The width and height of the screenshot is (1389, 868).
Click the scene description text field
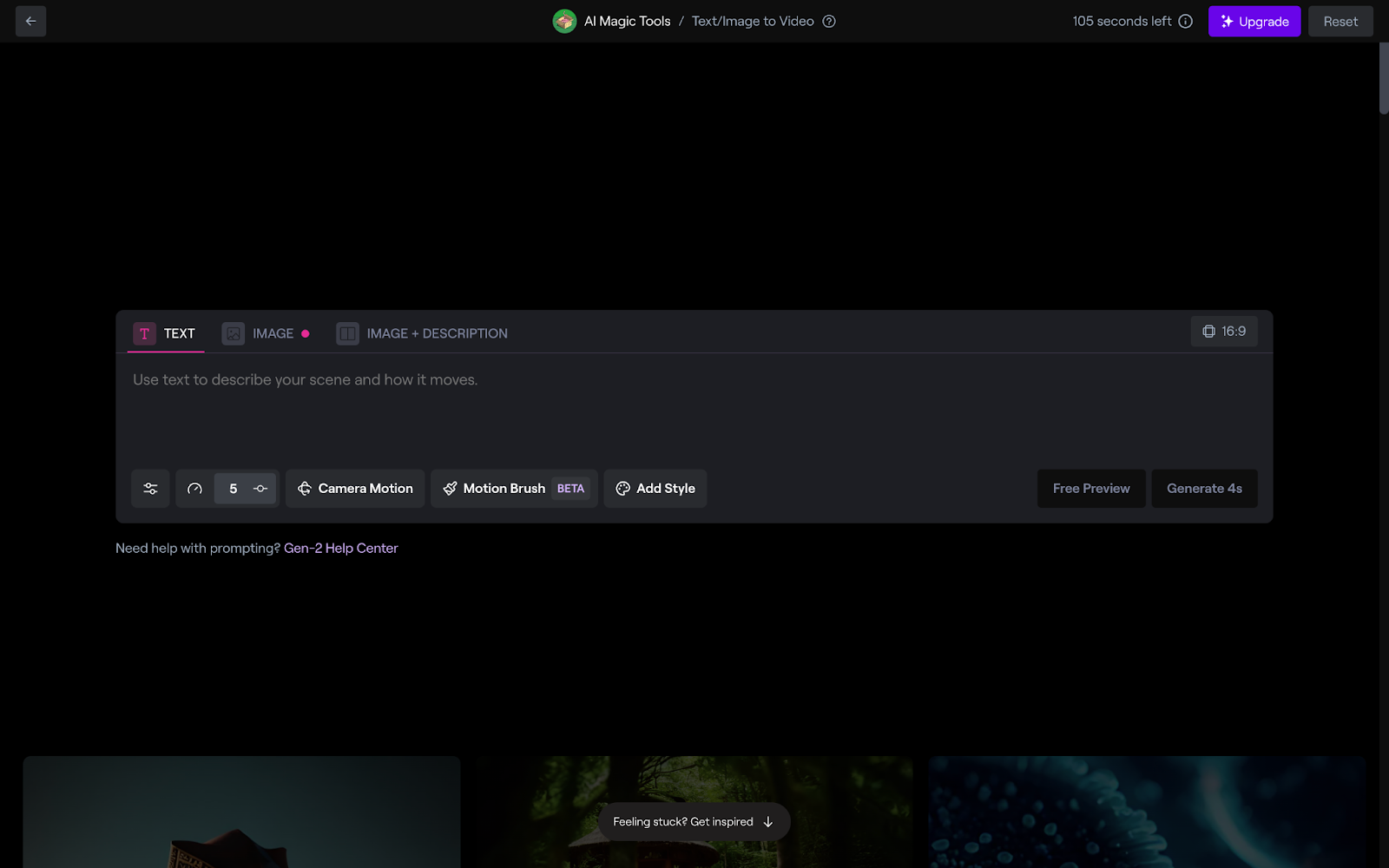694,408
